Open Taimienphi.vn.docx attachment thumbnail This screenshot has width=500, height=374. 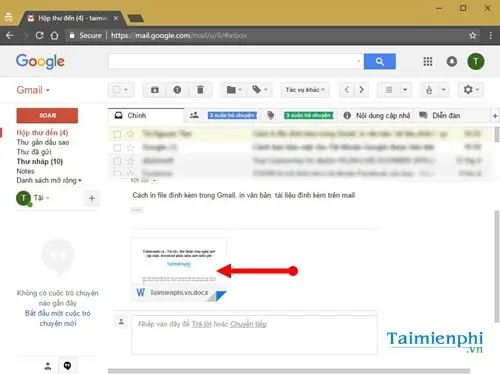179,269
